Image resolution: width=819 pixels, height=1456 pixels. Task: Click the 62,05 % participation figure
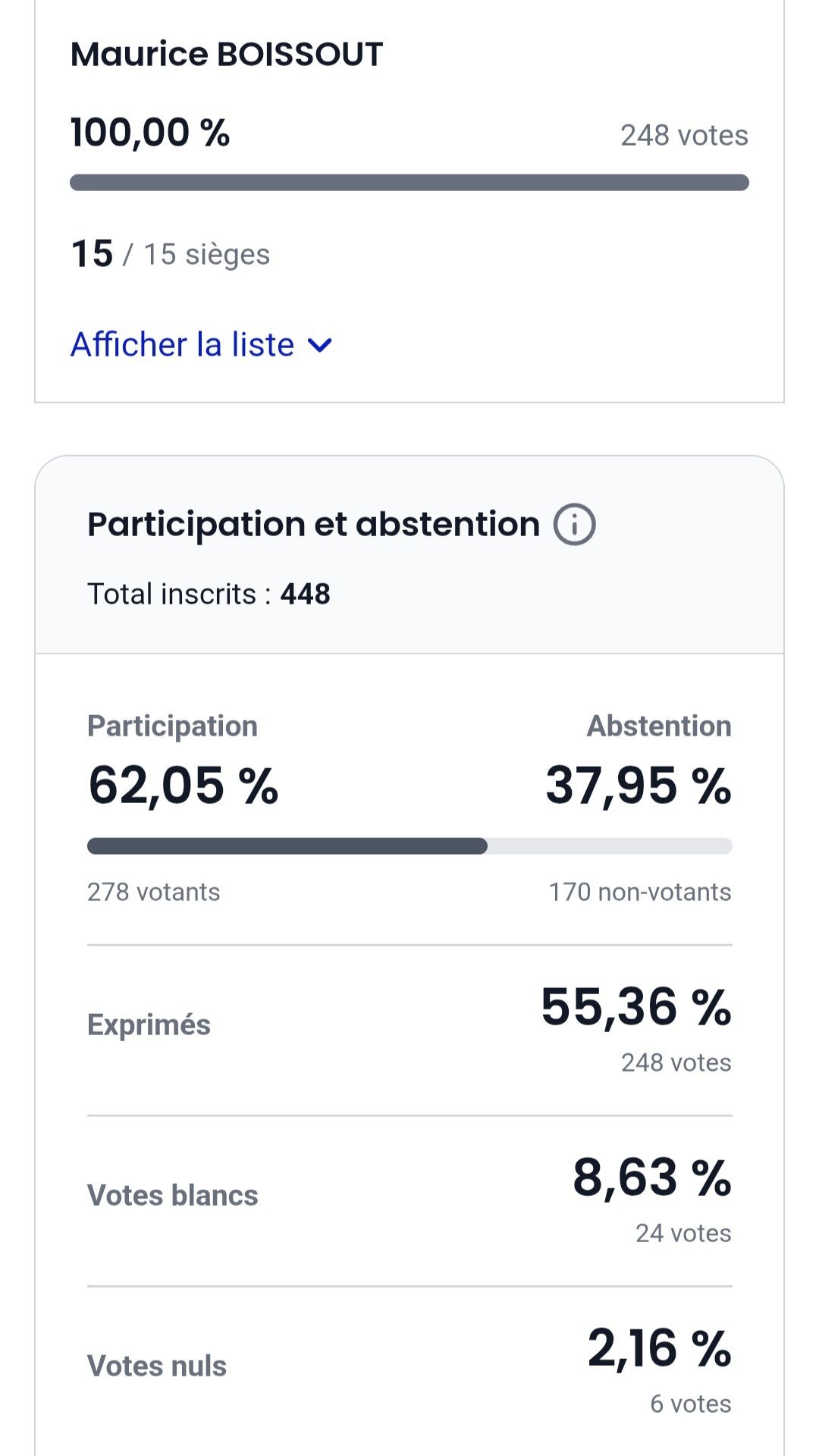pos(184,785)
